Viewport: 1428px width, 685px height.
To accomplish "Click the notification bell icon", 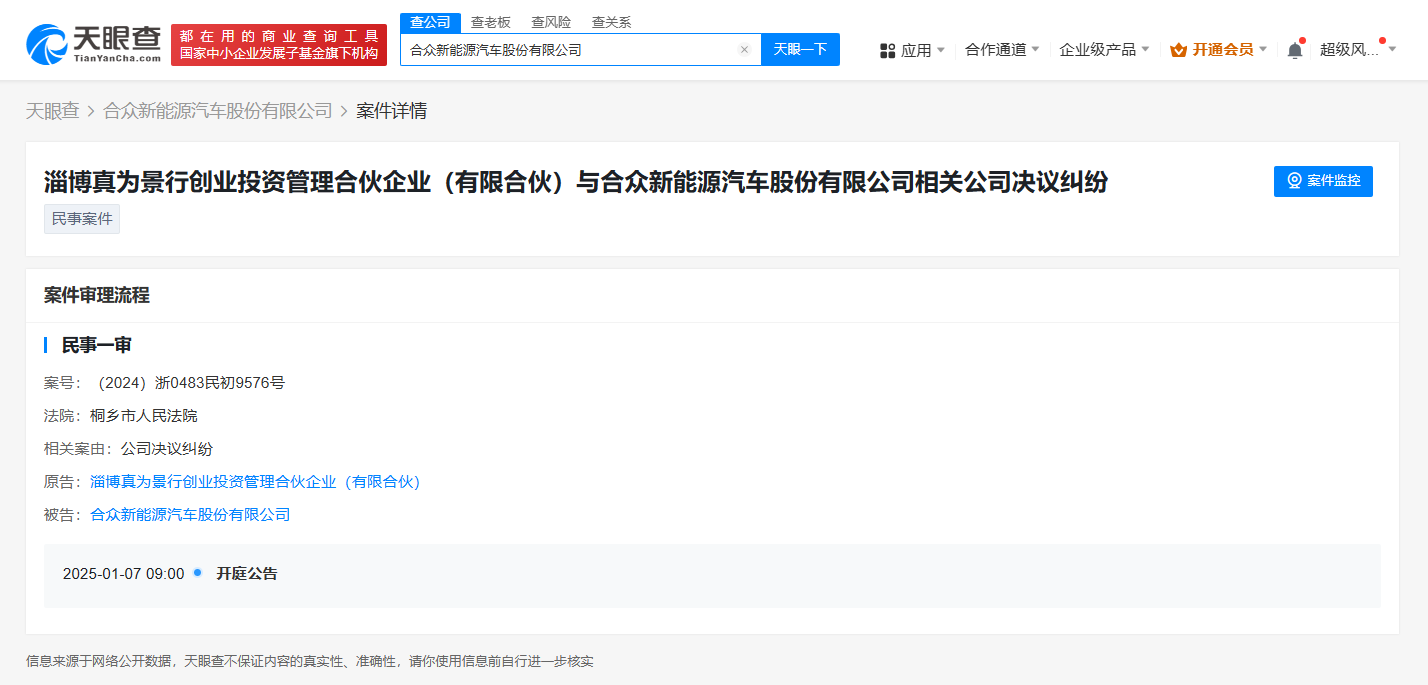I will point(1294,48).
